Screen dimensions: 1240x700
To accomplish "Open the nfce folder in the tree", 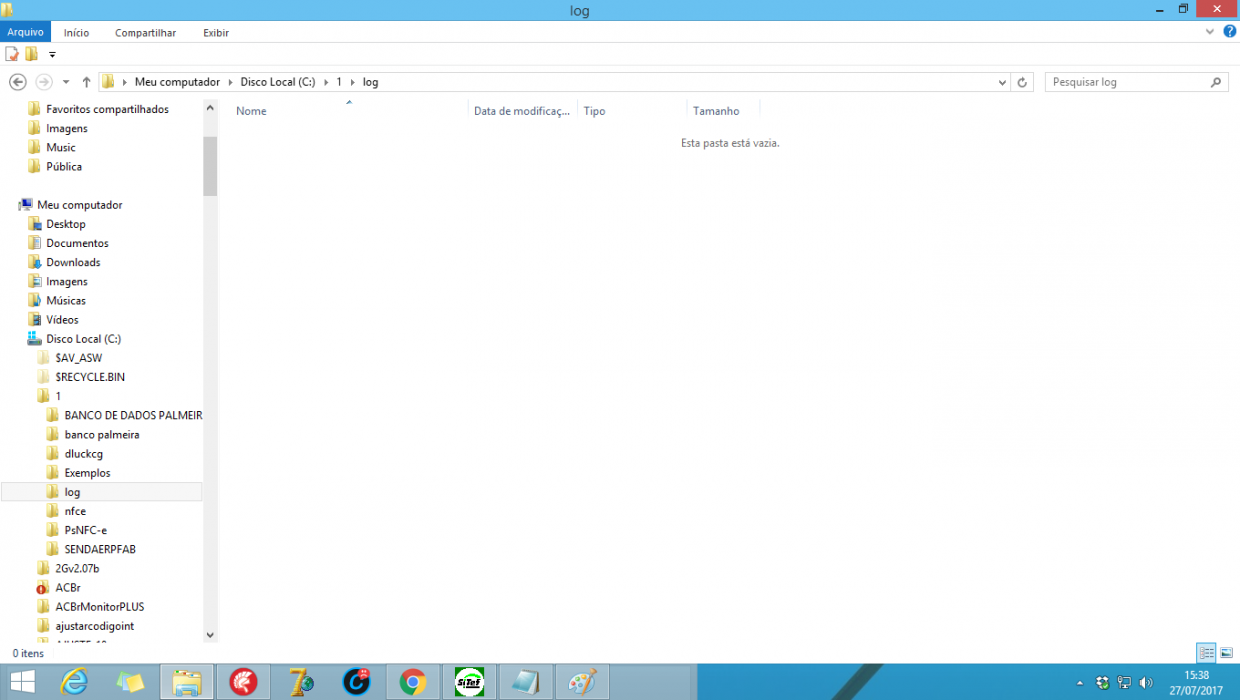I will point(75,511).
